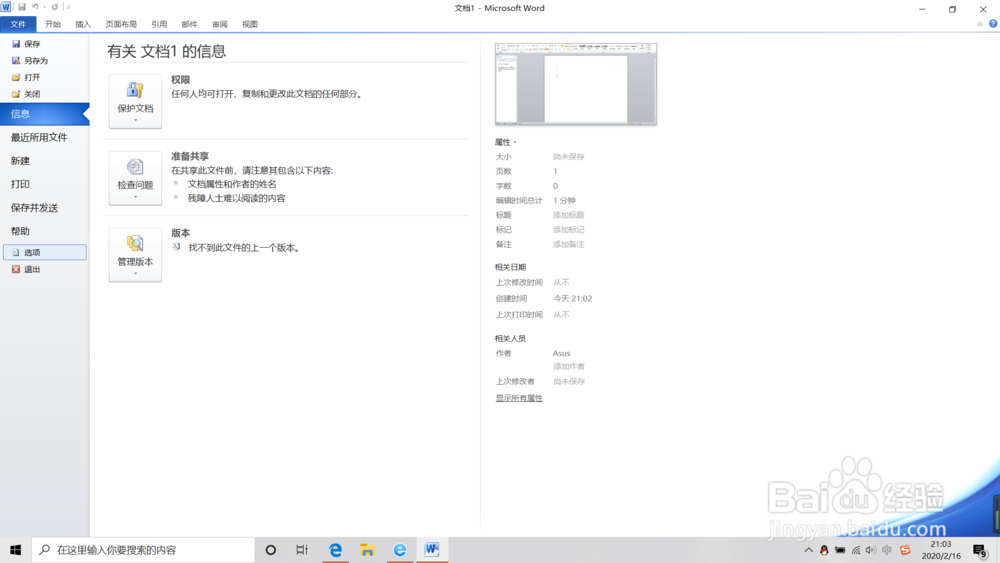Click 退出 to exit Word
Viewport: 1000px width, 563px height.
[26, 269]
